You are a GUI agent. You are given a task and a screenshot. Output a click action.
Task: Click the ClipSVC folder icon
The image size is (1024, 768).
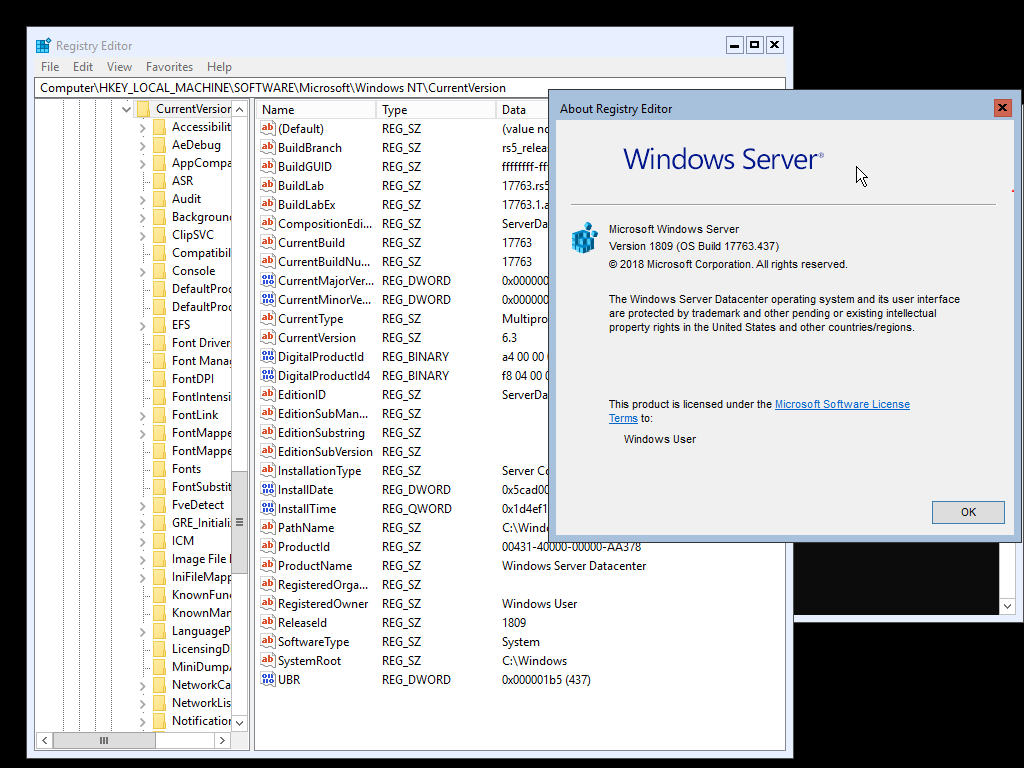click(159, 235)
